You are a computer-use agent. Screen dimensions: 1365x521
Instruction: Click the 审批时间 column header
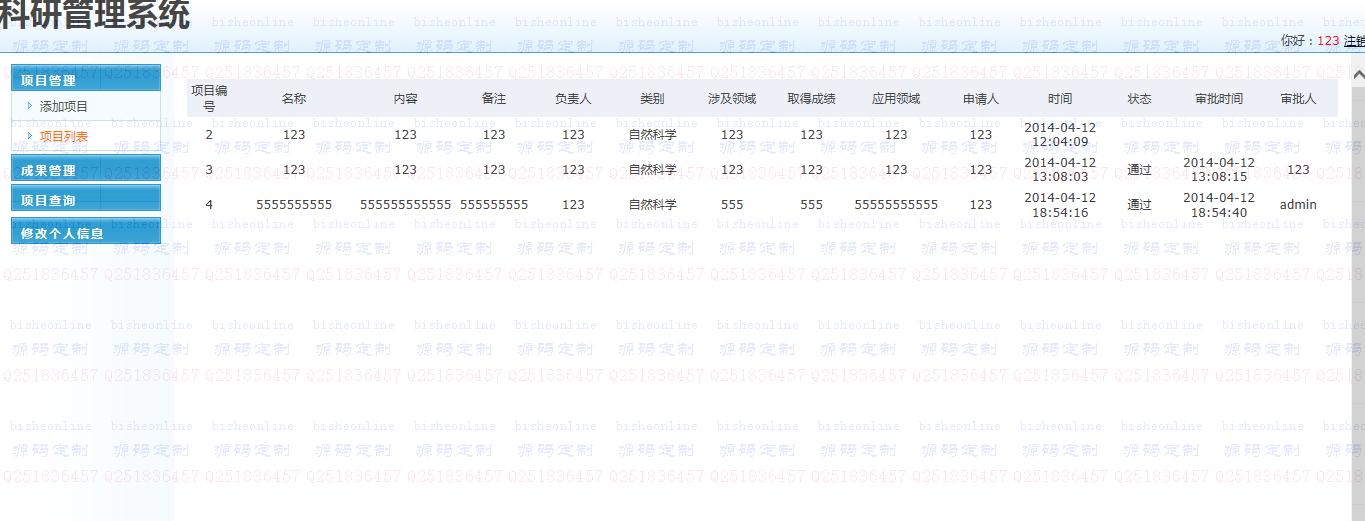(x=1219, y=98)
